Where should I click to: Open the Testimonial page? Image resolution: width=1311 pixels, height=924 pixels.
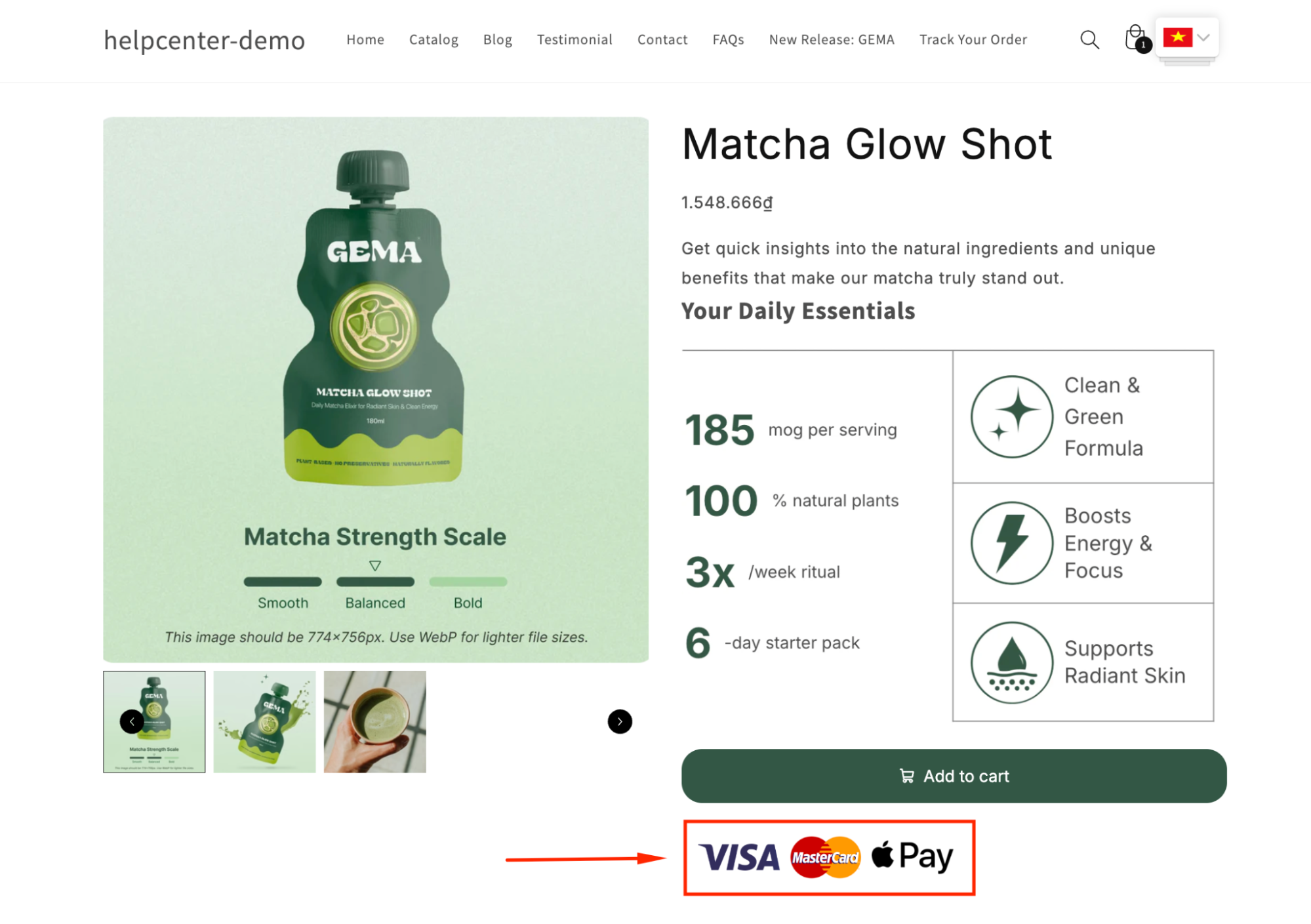coord(574,39)
